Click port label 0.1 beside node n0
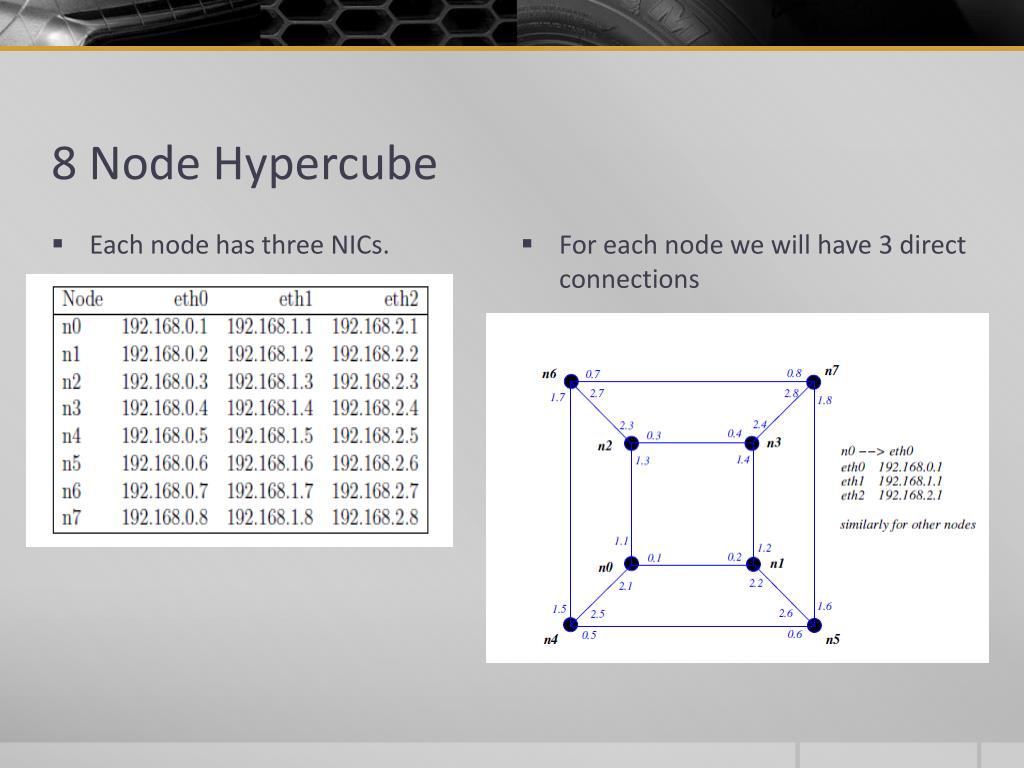The width and height of the screenshot is (1024, 768). pyautogui.click(x=654, y=558)
